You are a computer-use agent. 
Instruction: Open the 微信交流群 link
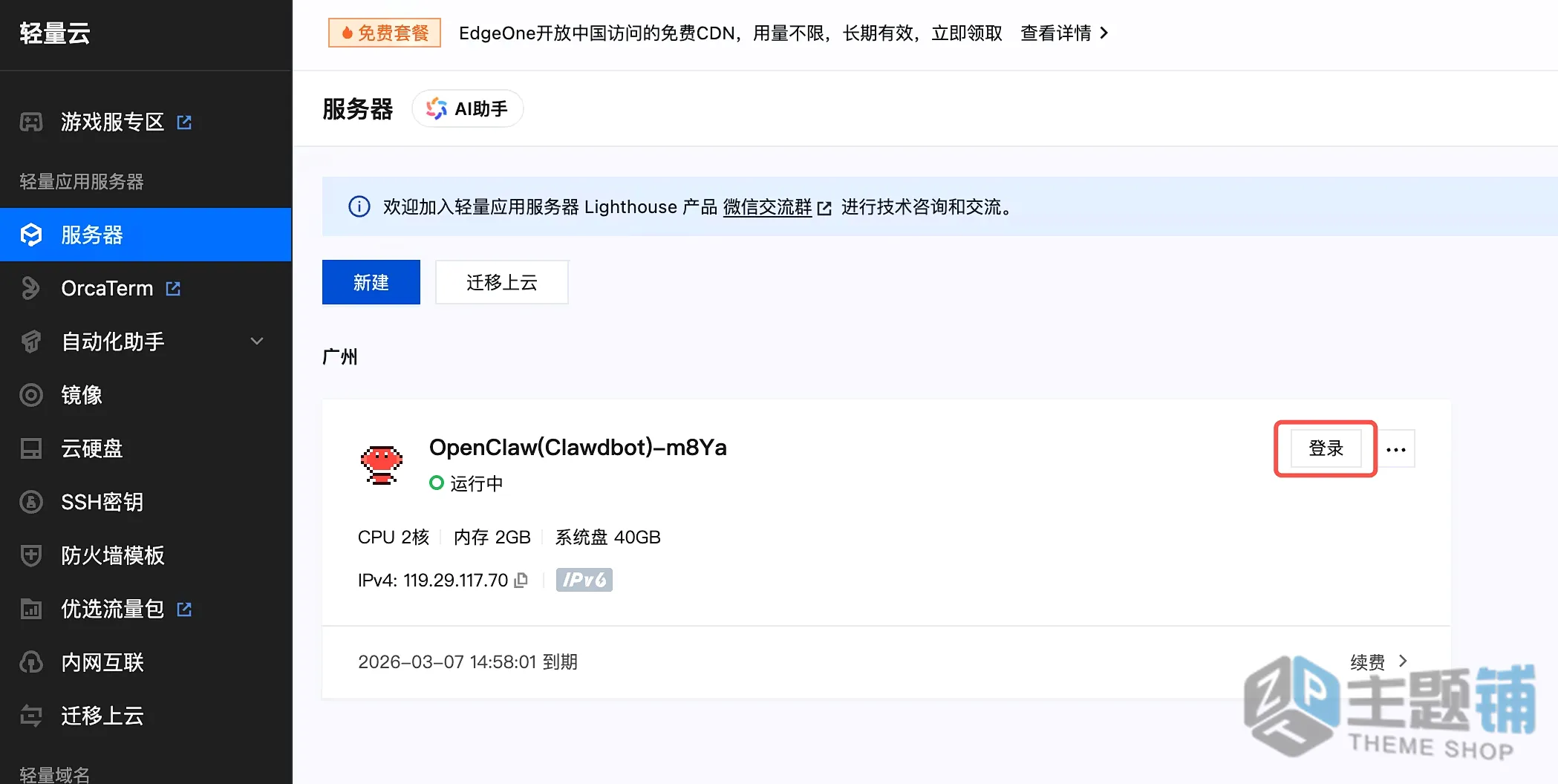768,207
